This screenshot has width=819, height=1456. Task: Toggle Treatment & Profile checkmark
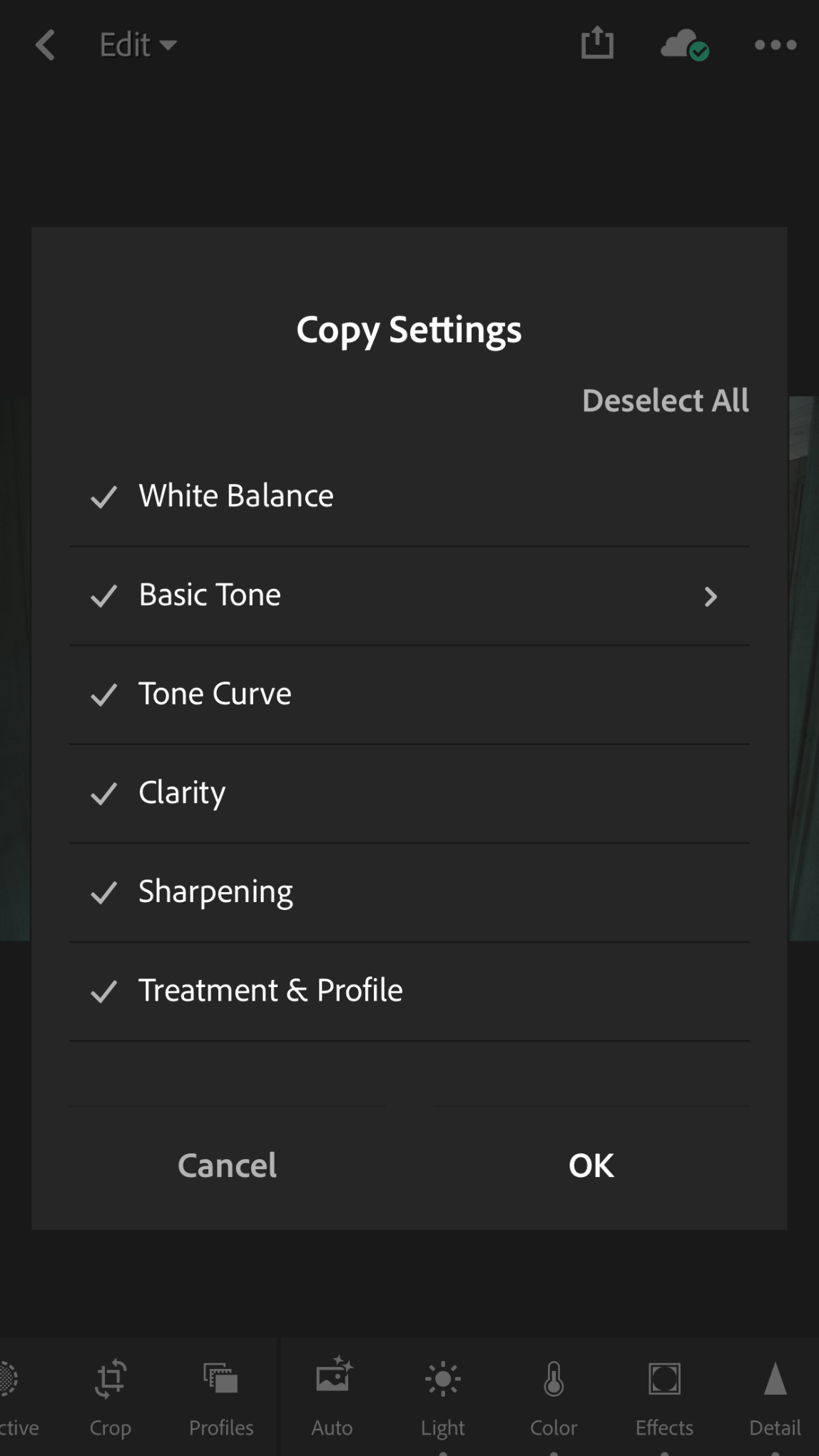(x=104, y=991)
